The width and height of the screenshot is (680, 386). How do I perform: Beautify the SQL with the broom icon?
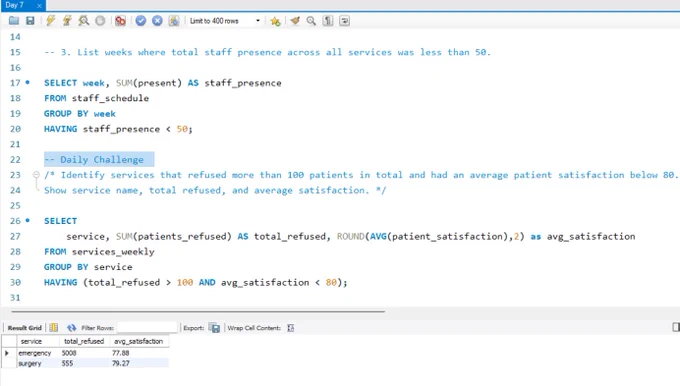[x=295, y=21]
